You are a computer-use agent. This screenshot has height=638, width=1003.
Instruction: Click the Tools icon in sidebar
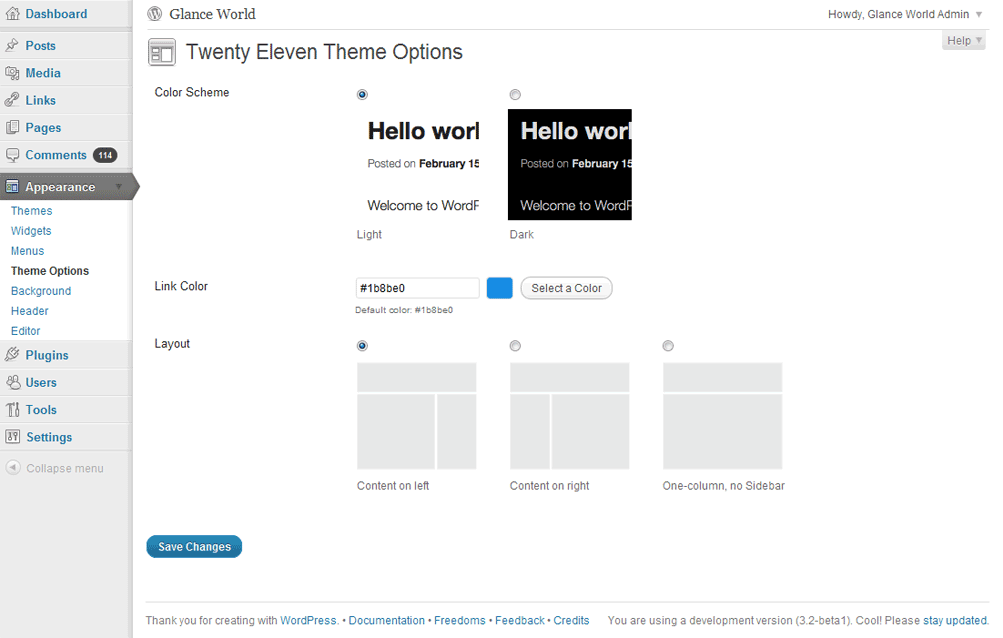tap(12, 410)
